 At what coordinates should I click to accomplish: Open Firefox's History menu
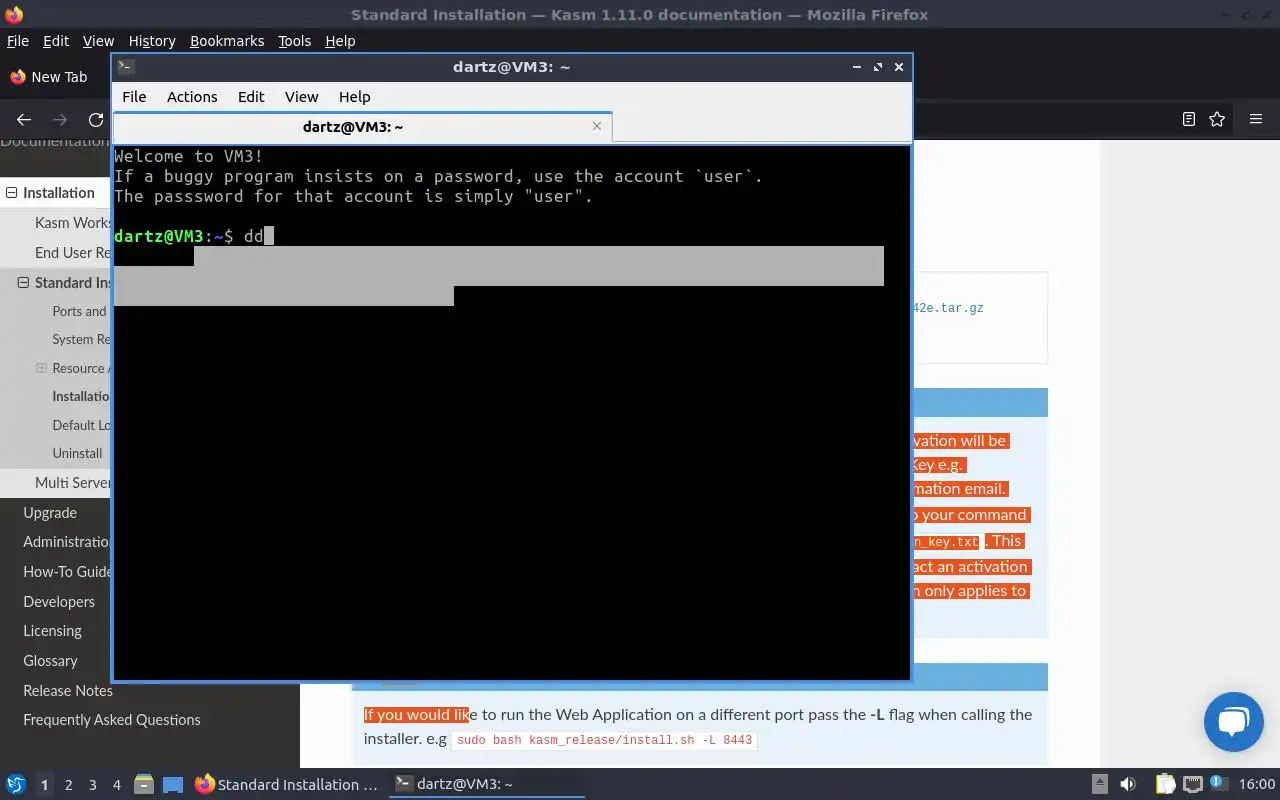pyautogui.click(x=152, y=41)
